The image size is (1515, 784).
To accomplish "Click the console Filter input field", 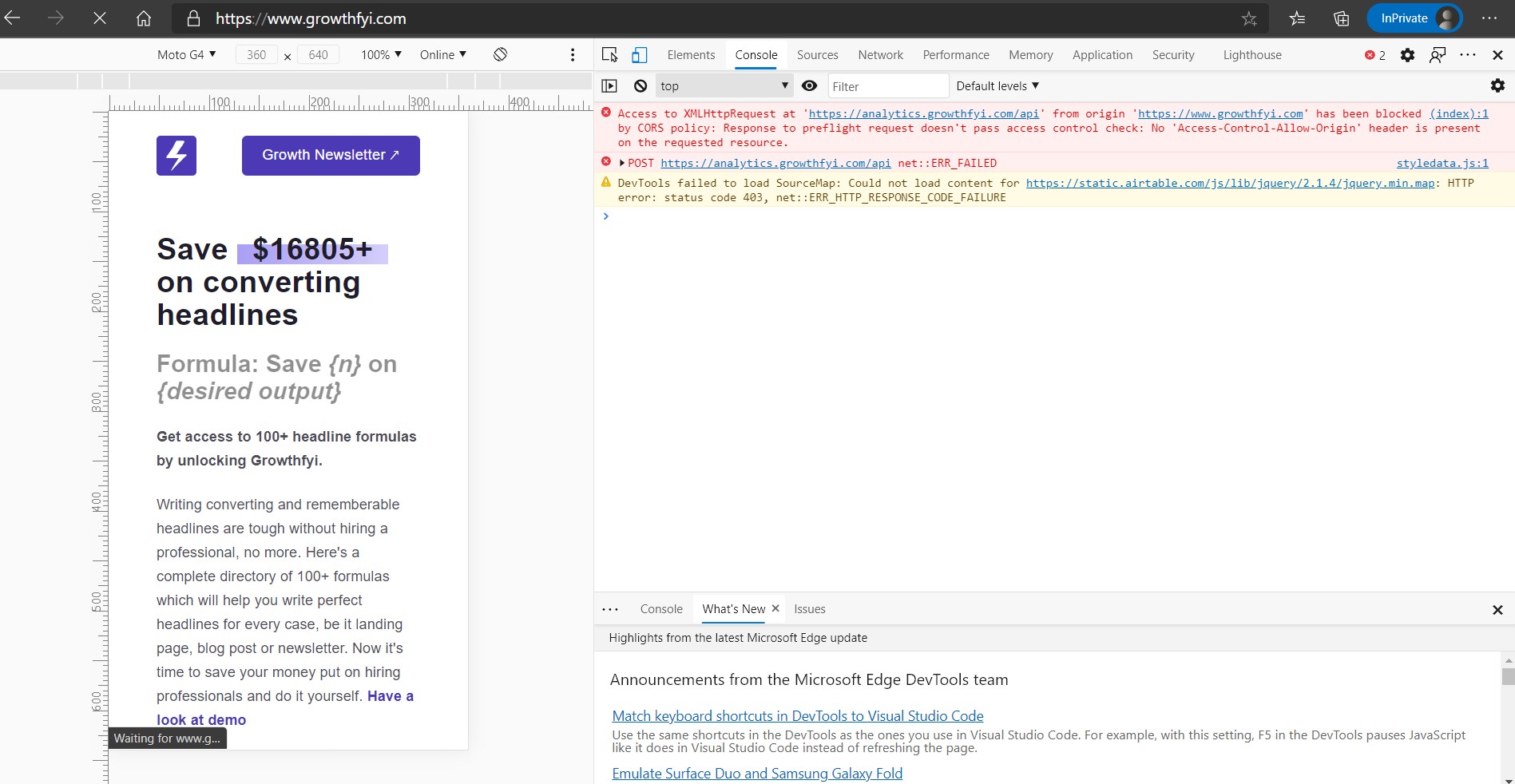I will click(887, 85).
